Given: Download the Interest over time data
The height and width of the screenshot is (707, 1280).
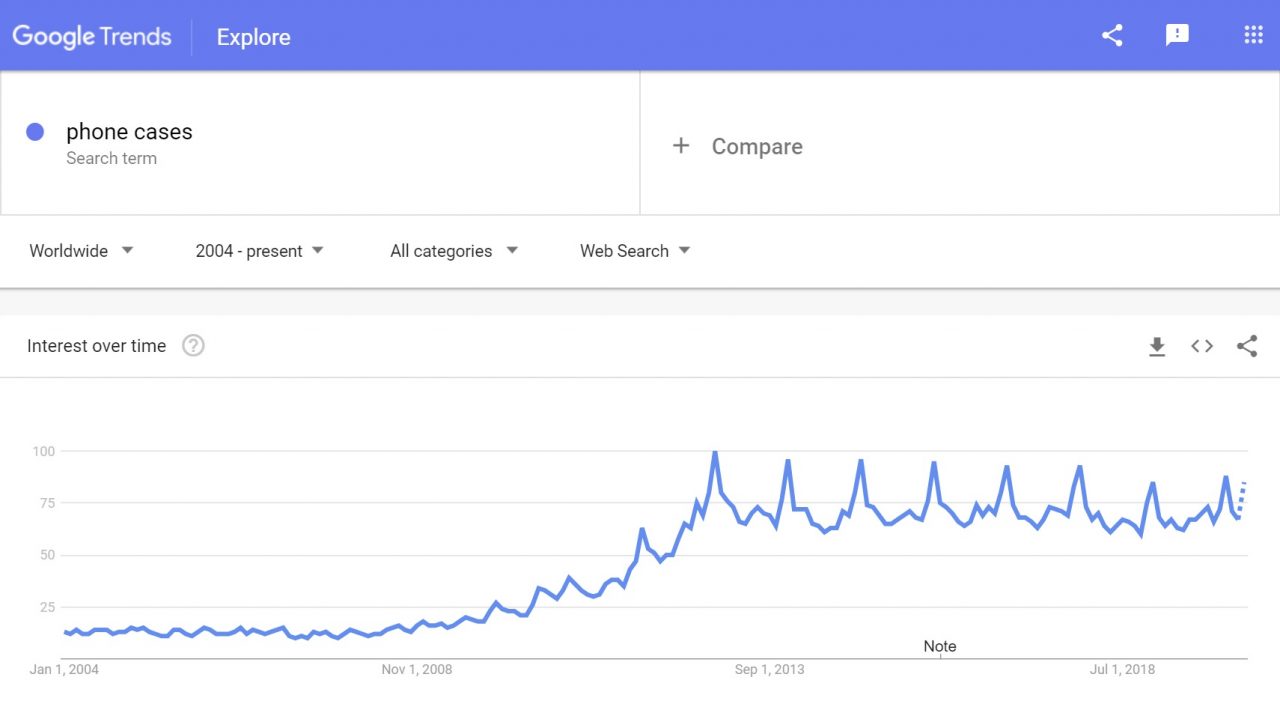Looking at the screenshot, I should coord(1157,346).
